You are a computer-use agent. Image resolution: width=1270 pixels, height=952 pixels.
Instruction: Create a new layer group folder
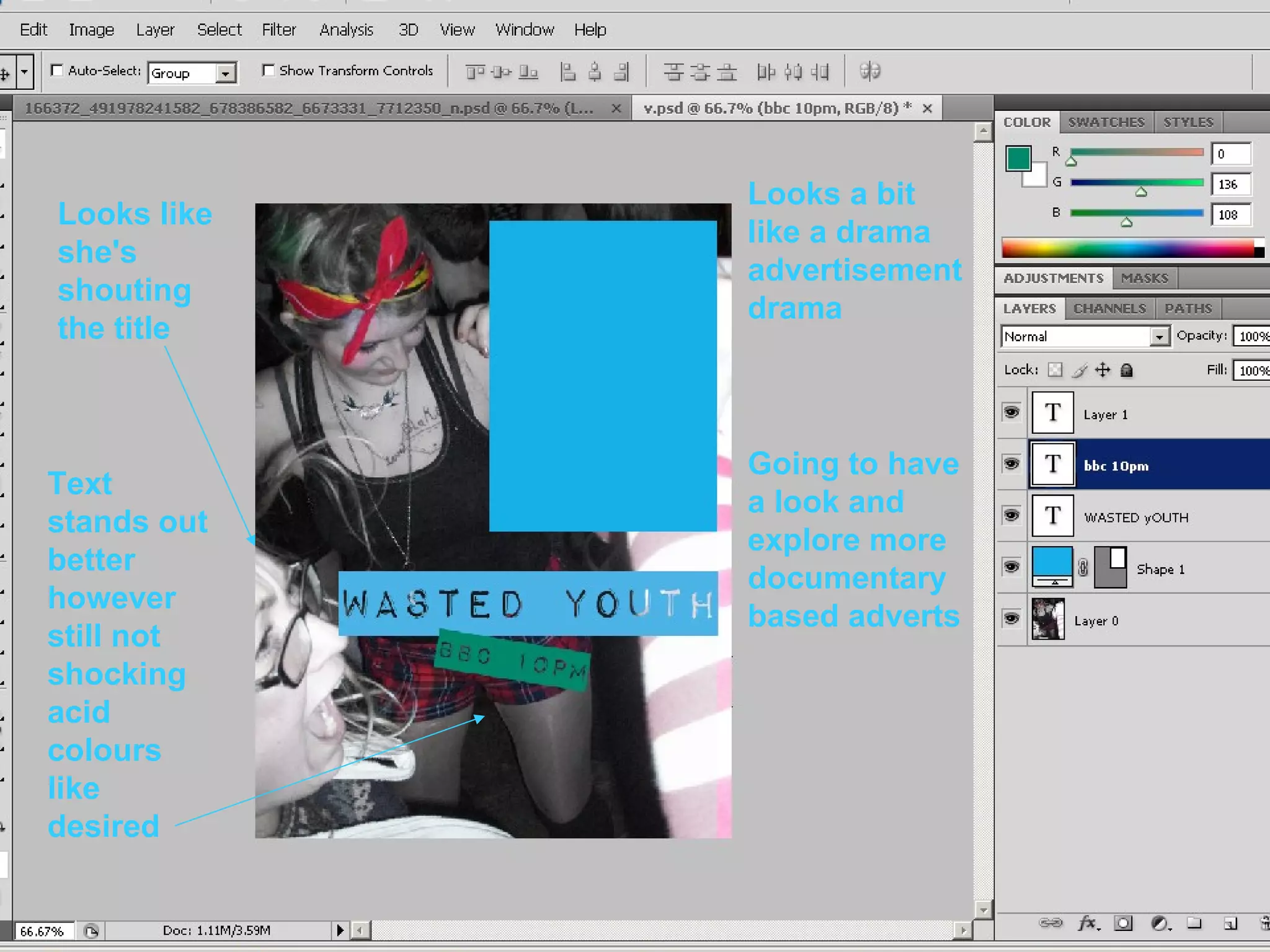(1194, 923)
